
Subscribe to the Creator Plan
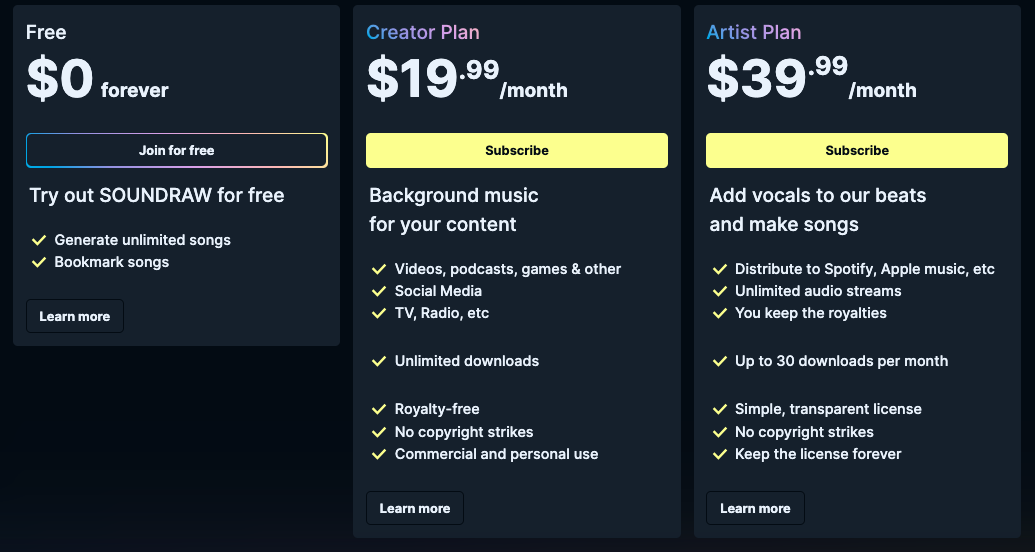click(x=516, y=151)
